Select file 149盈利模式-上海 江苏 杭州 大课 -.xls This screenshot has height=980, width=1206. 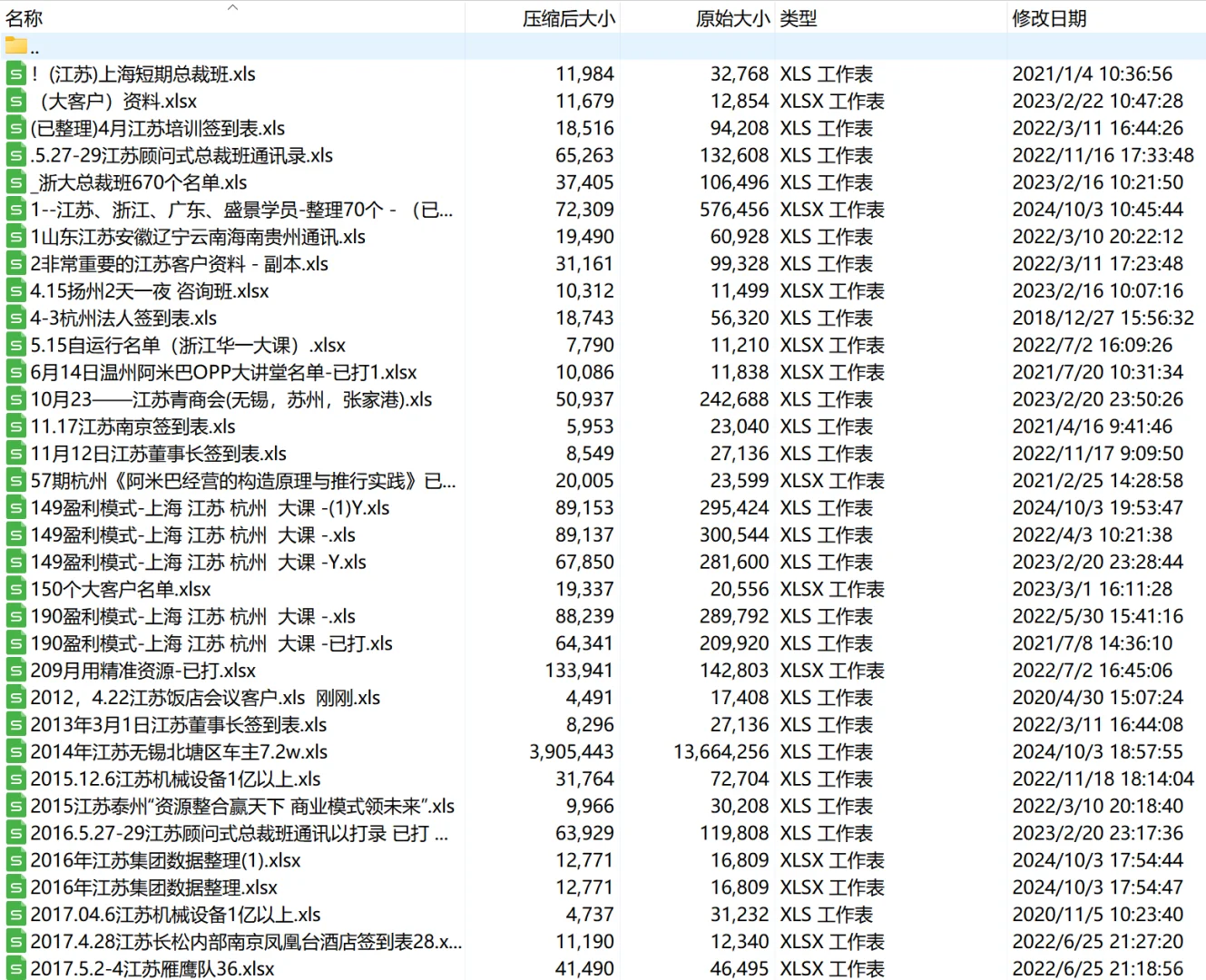click(192, 535)
